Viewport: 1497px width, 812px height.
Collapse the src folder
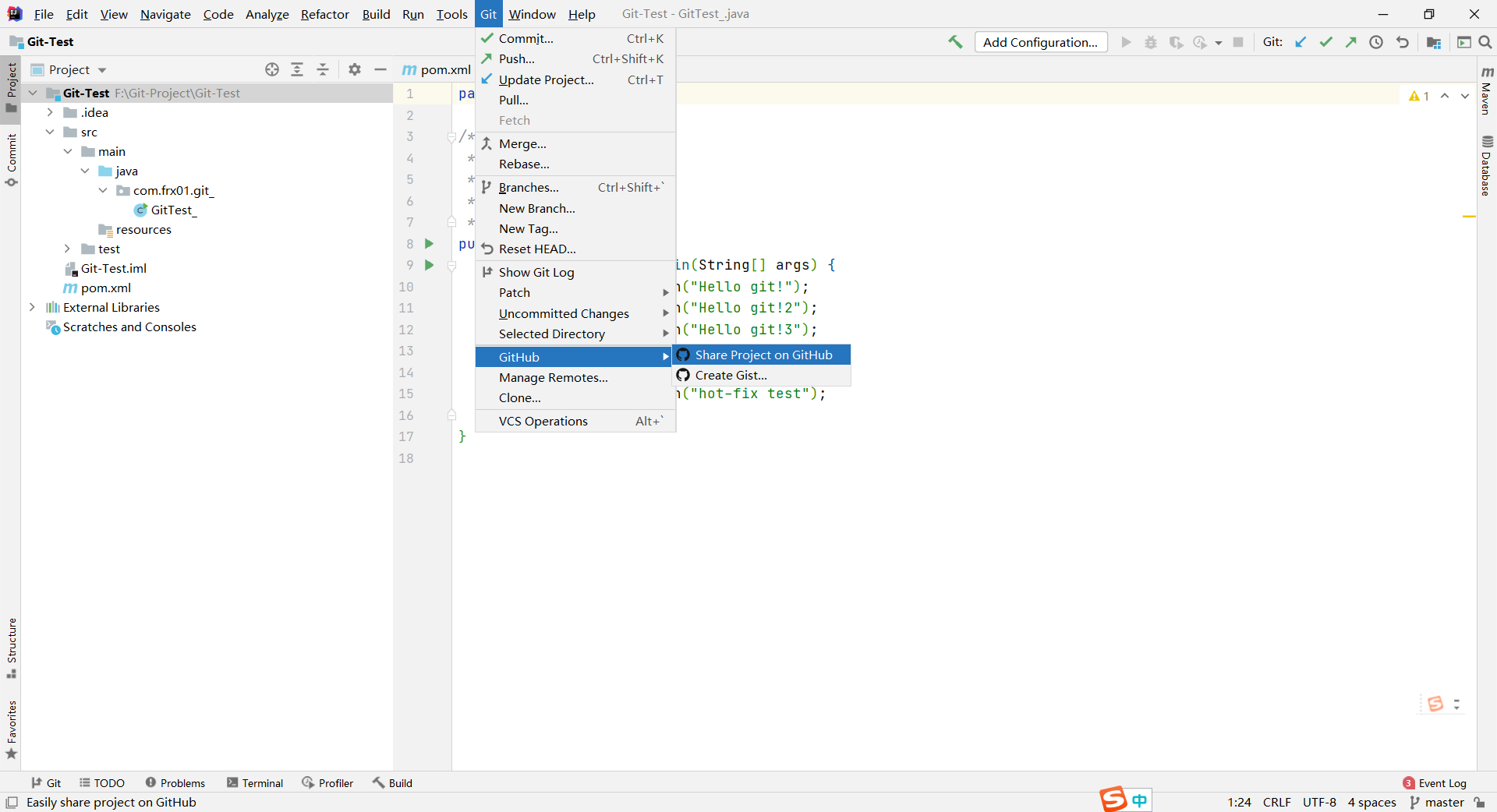50,132
